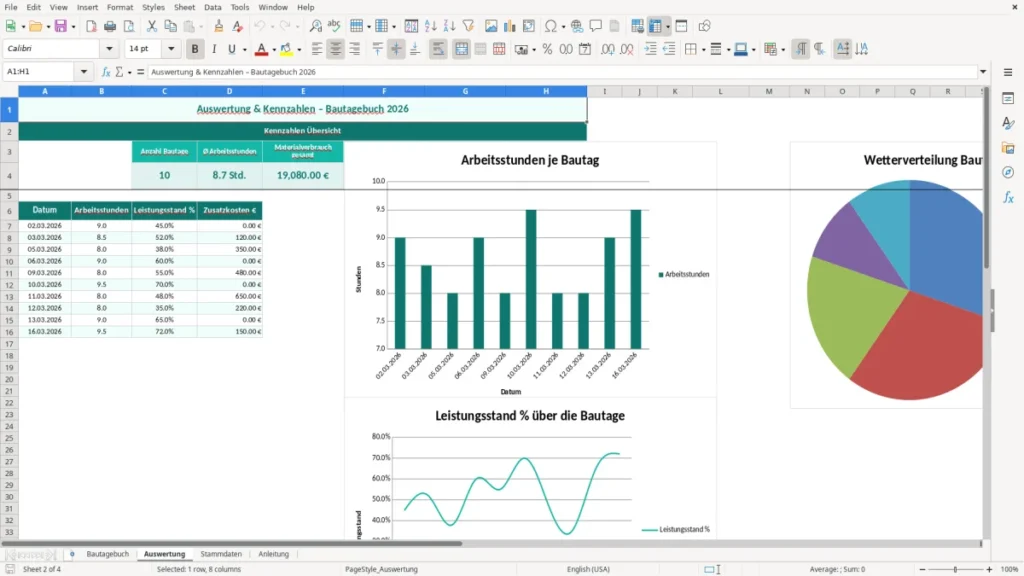The height and width of the screenshot is (576, 1024).
Task: Toggle Align Left
Action: pyautogui.click(x=317, y=49)
